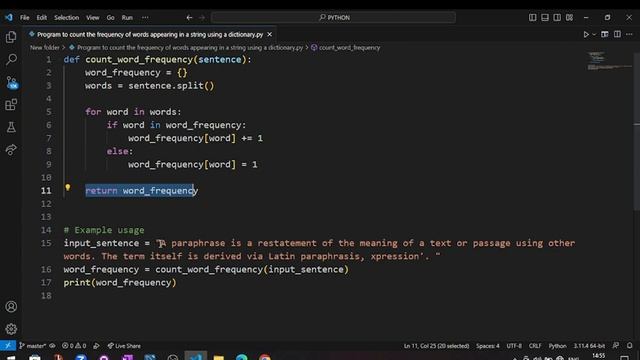Viewport: 640px width, 360px height.
Task: Open the Extensions view
Action: pyautogui.click(x=11, y=105)
